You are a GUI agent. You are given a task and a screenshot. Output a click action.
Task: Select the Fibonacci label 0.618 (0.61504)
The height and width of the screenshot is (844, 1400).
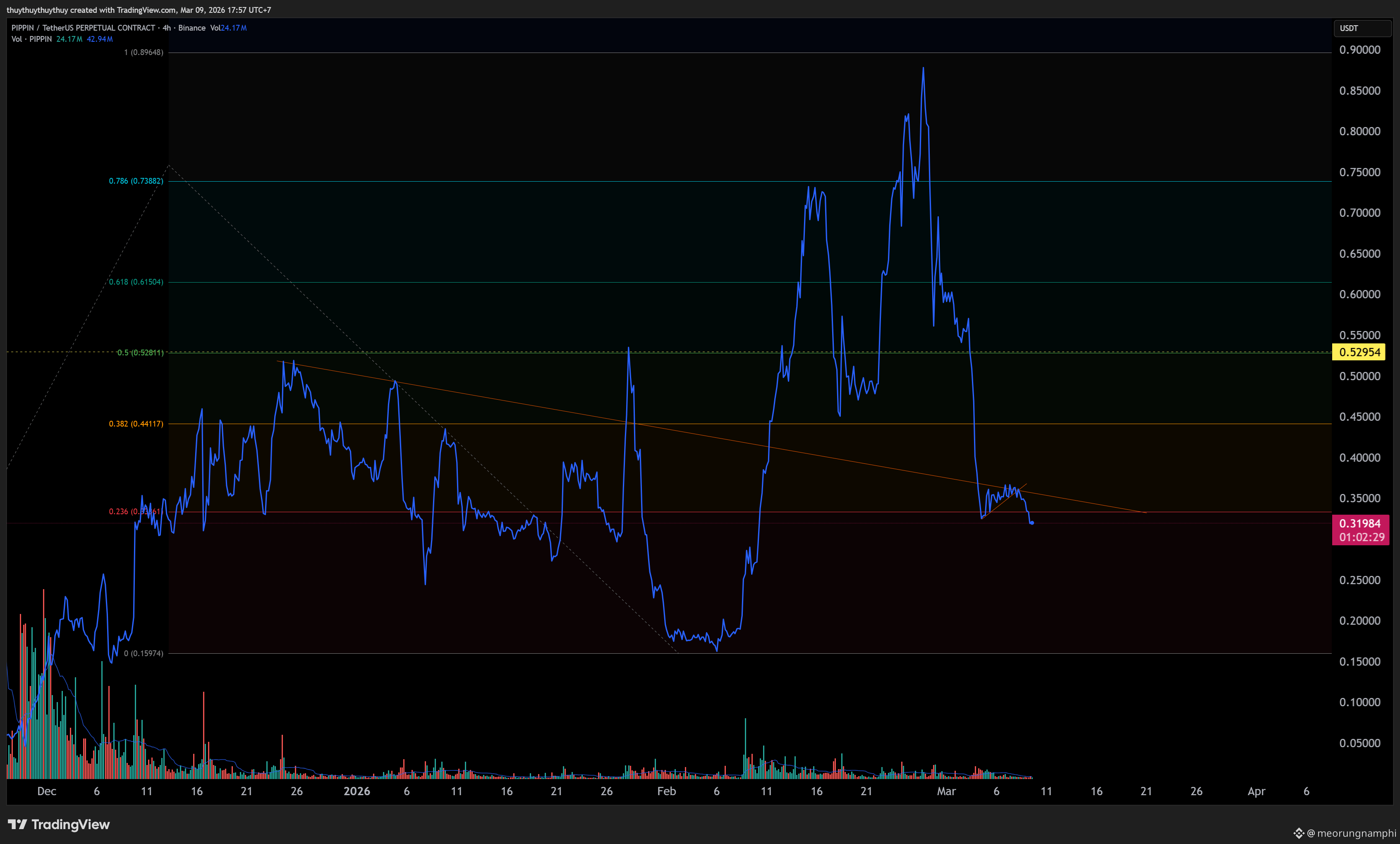(136, 282)
